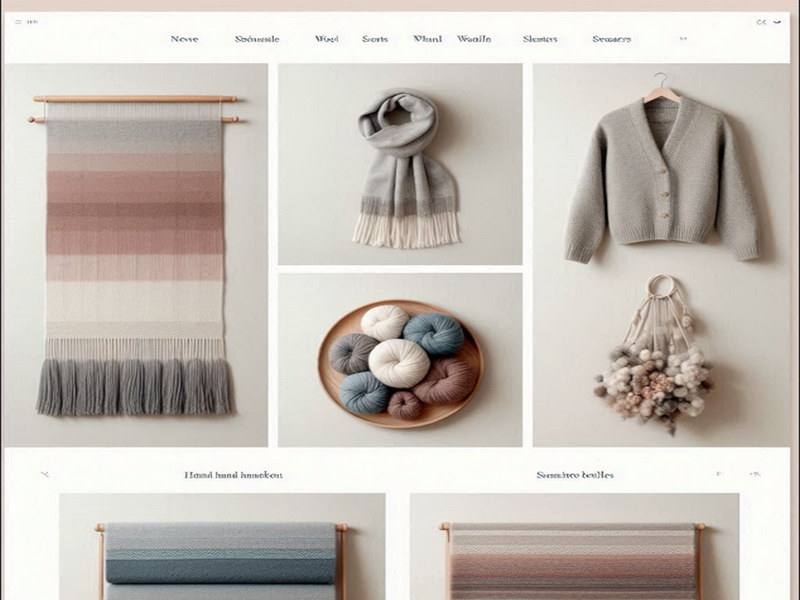This screenshot has height=600, width=800.
Task: Go to the Neve nav link
Action: 184,39
